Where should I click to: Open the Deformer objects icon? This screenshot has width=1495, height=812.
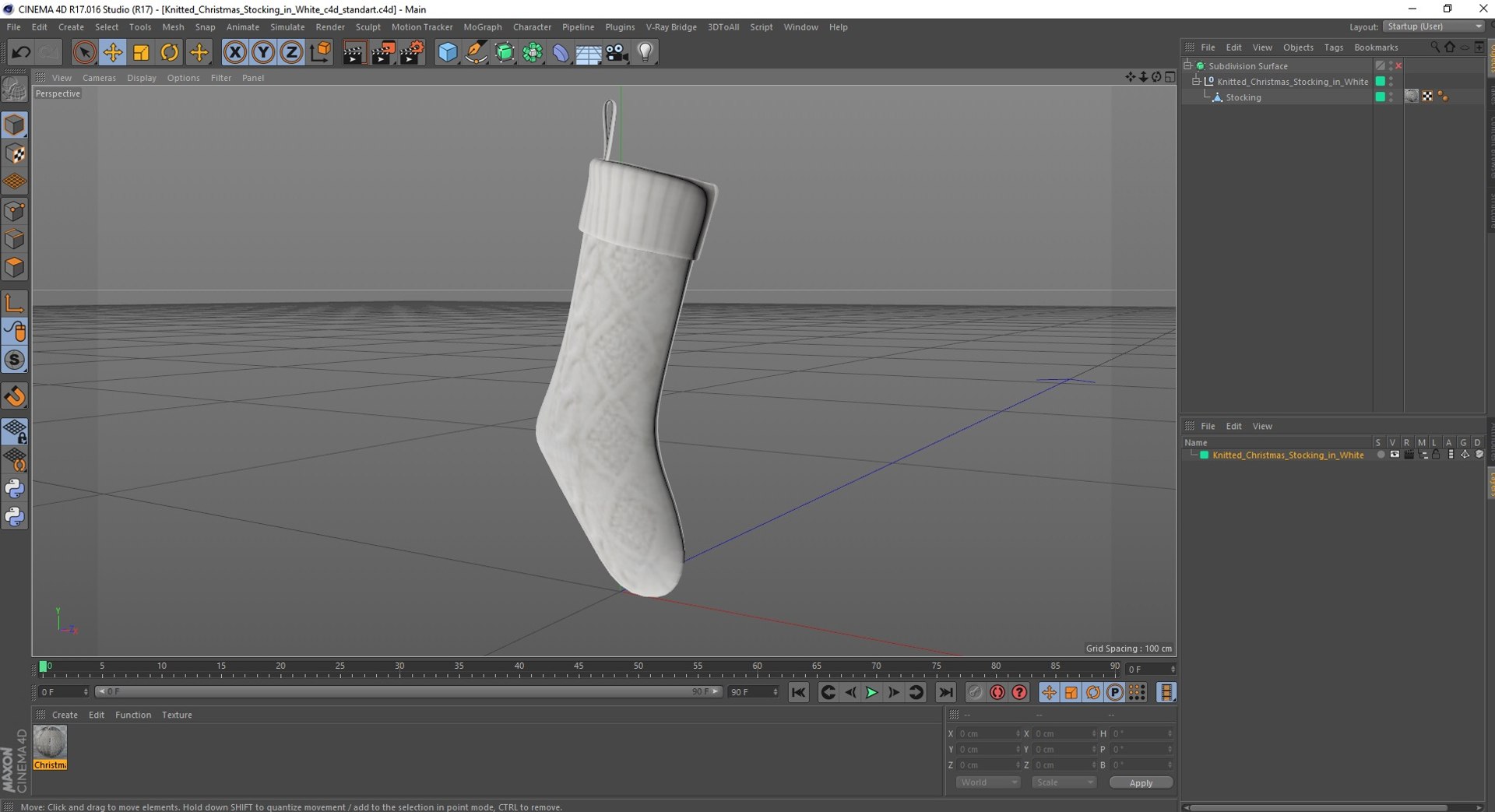click(561, 53)
